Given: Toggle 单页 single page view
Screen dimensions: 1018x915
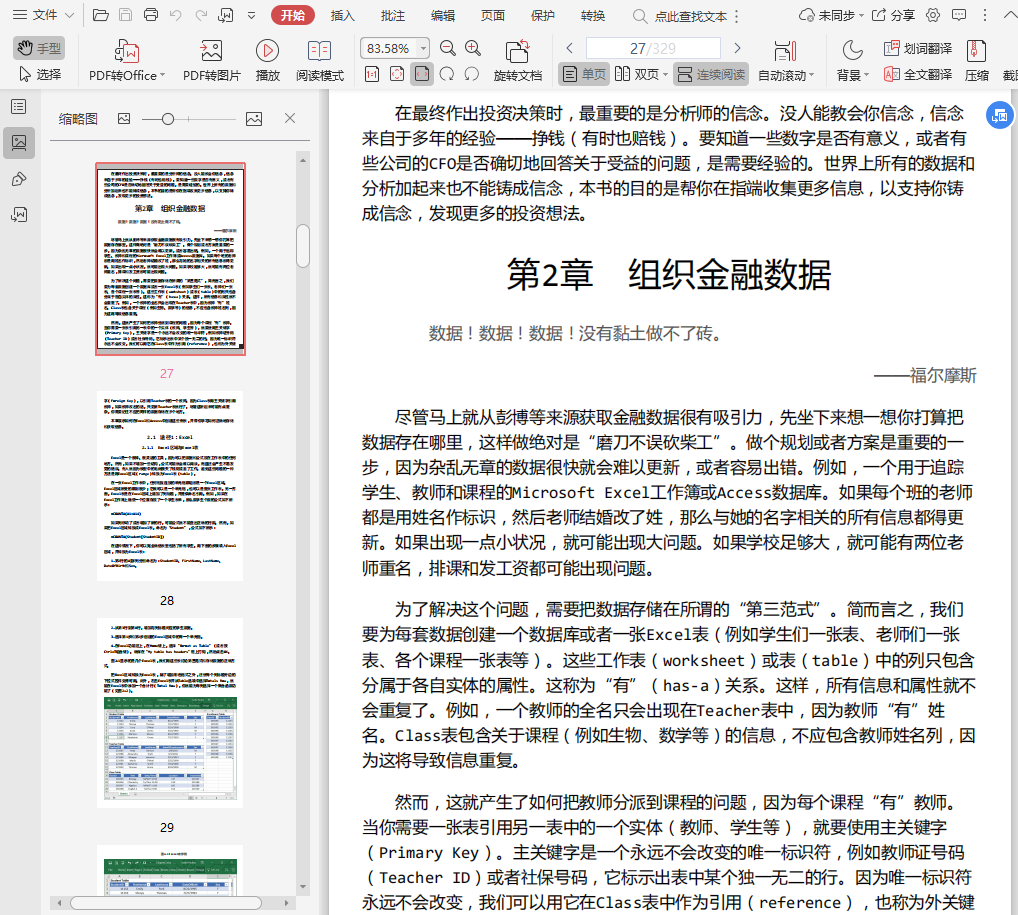Looking at the screenshot, I should 584,74.
